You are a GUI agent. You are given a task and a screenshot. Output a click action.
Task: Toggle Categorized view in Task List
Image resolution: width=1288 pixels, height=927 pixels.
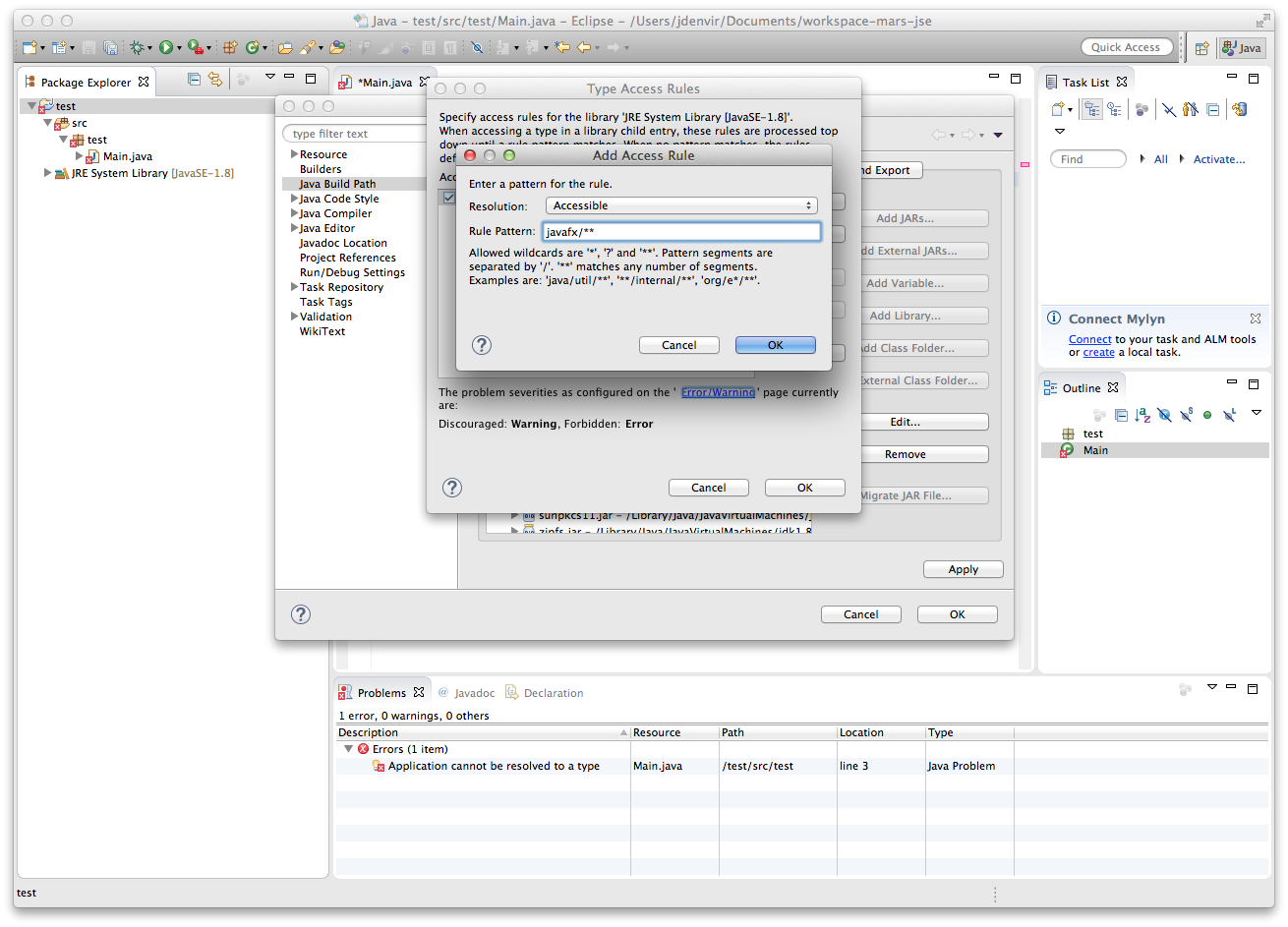click(1092, 109)
